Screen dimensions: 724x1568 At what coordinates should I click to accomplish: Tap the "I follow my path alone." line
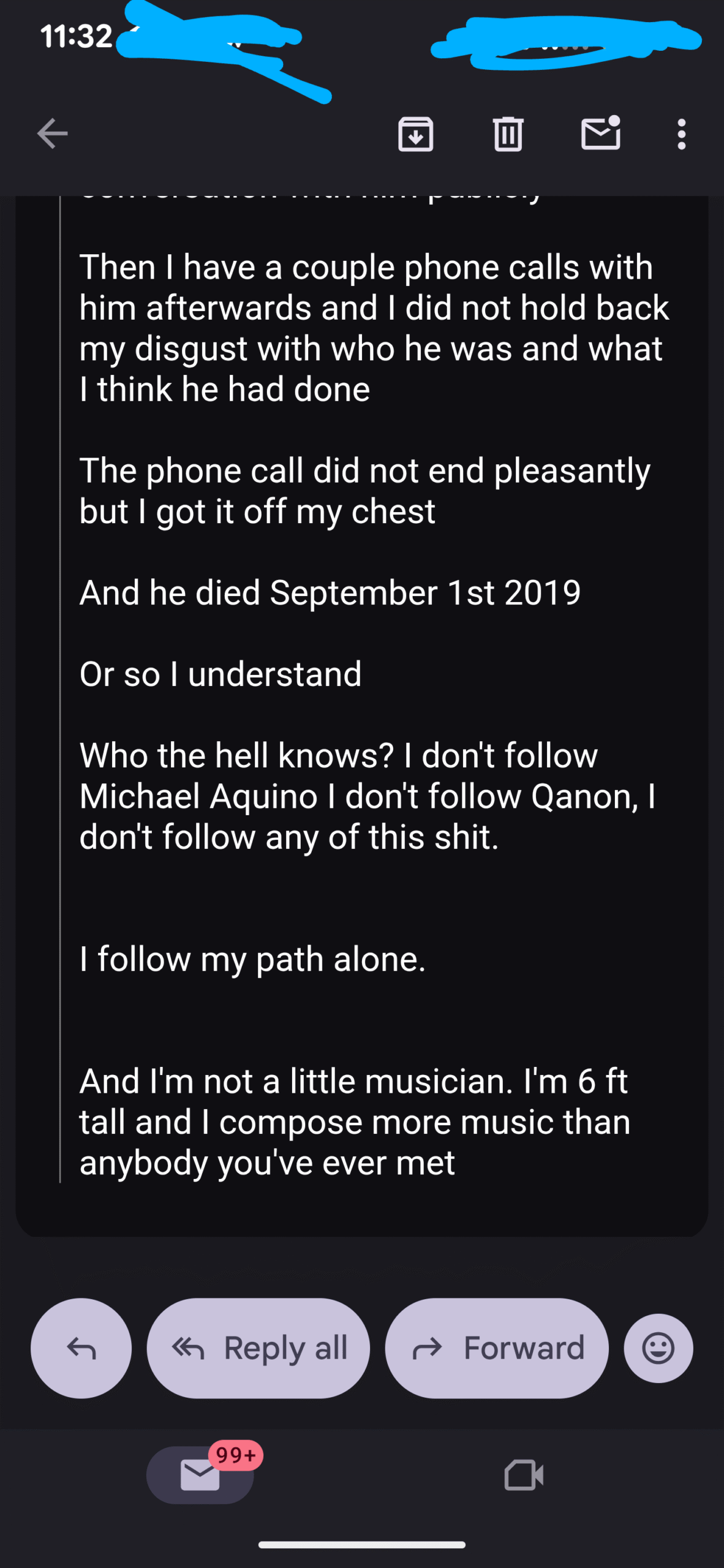click(x=252, y=959)
